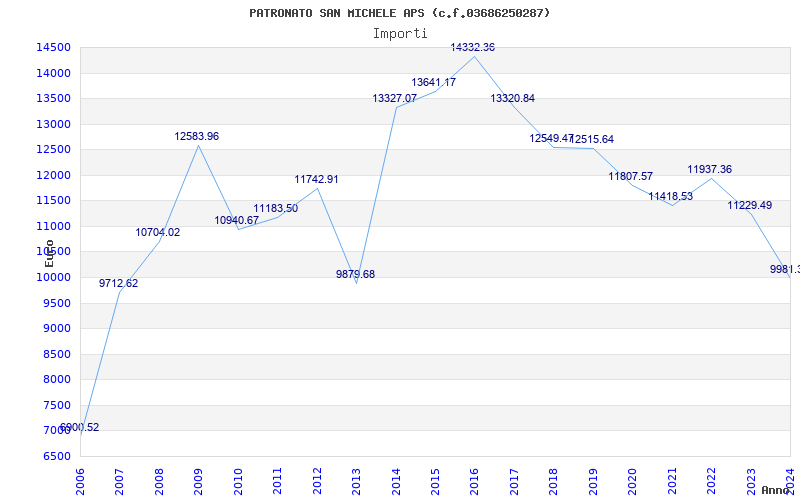Click the 12500 y-axis tick label
The height and width of the screenshot is (500, 800).
53,149
